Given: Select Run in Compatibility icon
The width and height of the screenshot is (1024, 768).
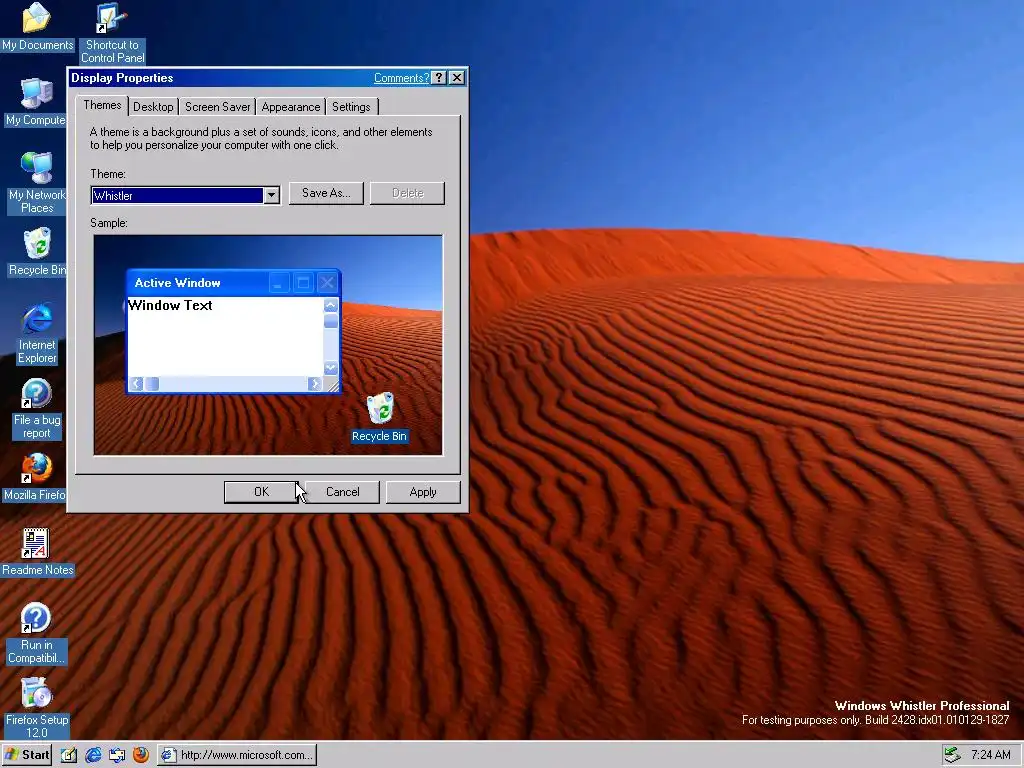Looking at the screenshot, I should coord(36,633).
